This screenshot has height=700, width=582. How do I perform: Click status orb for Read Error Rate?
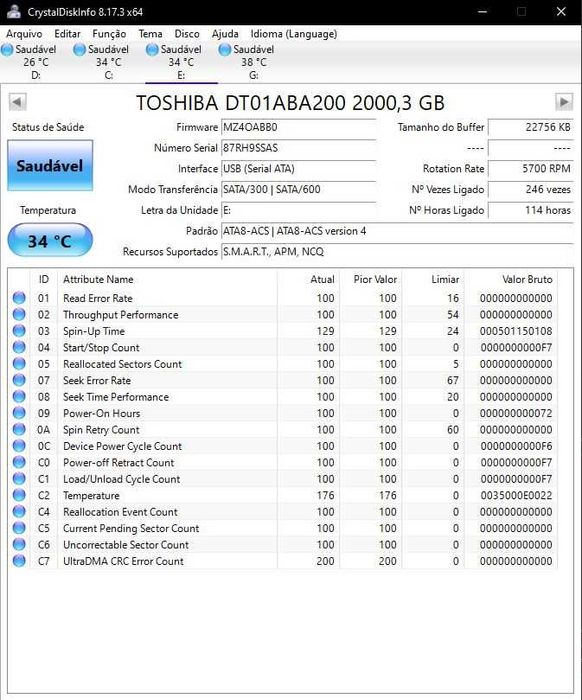click(19, 298)
